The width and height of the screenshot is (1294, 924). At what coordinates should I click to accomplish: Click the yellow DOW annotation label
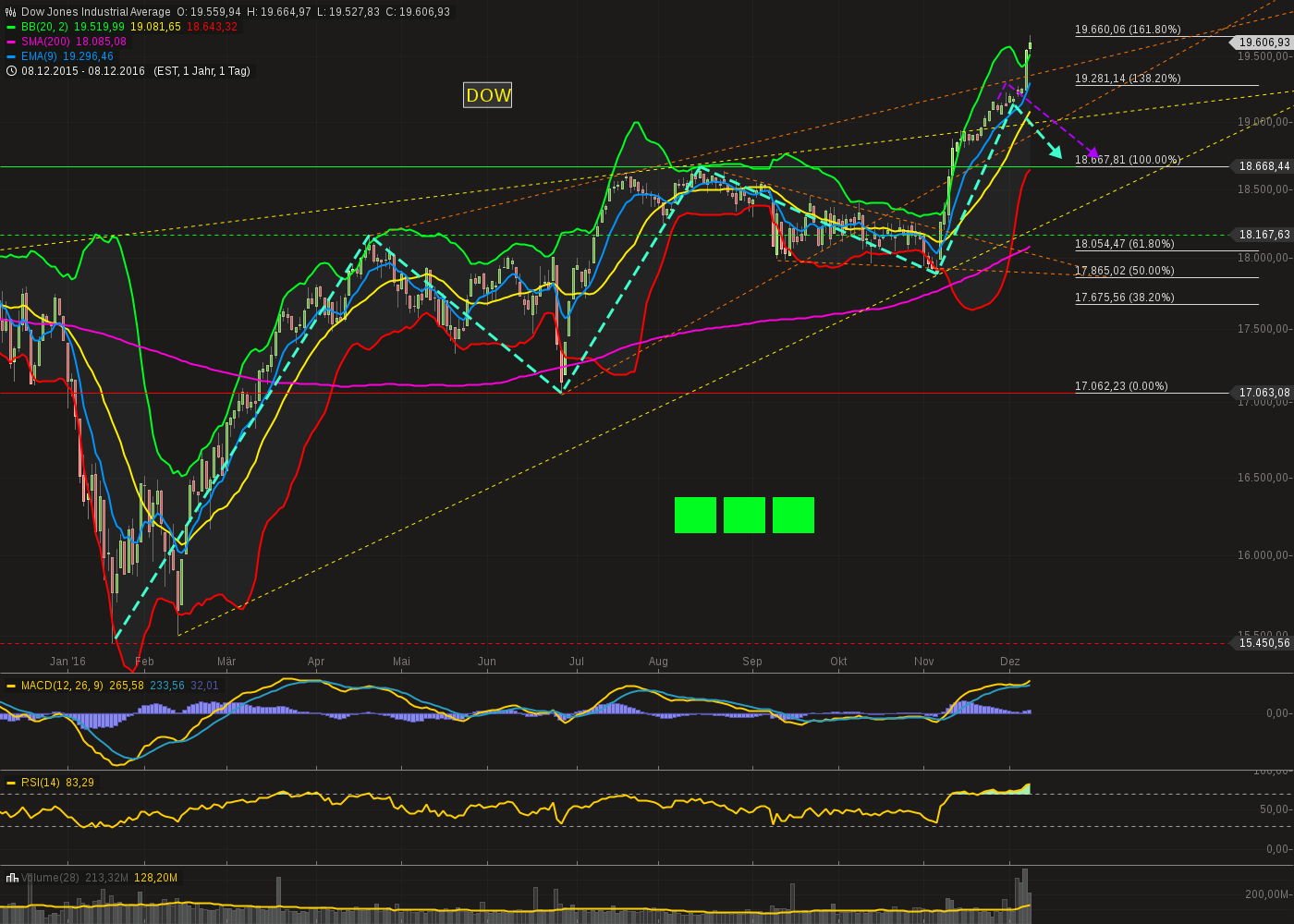coord(488,95)
